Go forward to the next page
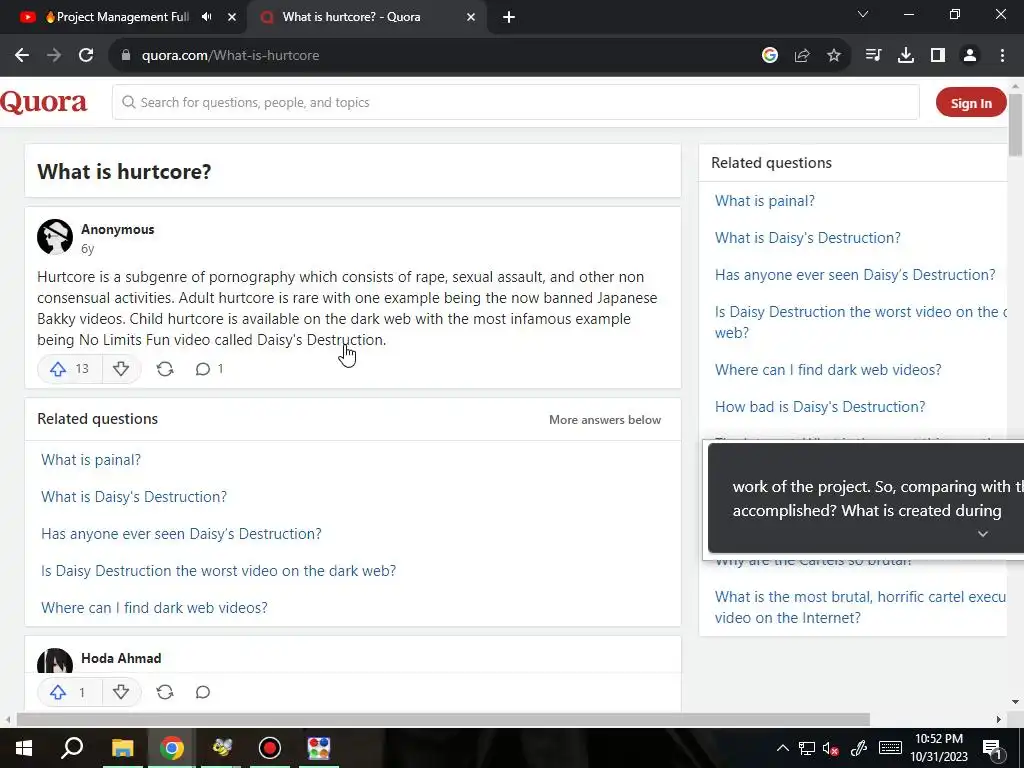The width and height of the screenshot is (1024, 768). [x=54, y=56]
